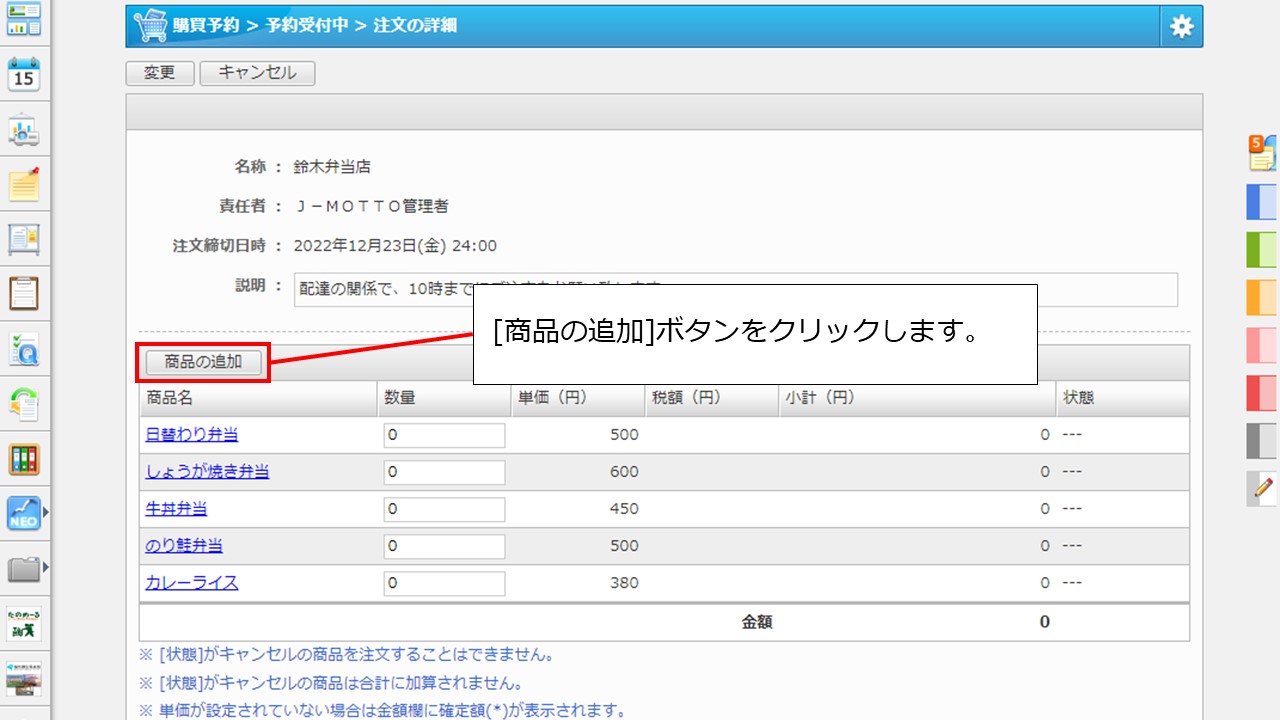
Task: Click the quantity field for 牛丼弁当
Action: click(444, 509)
